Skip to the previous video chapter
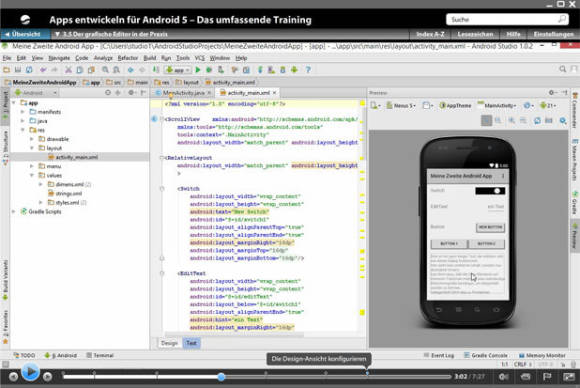 click(13, 377)
